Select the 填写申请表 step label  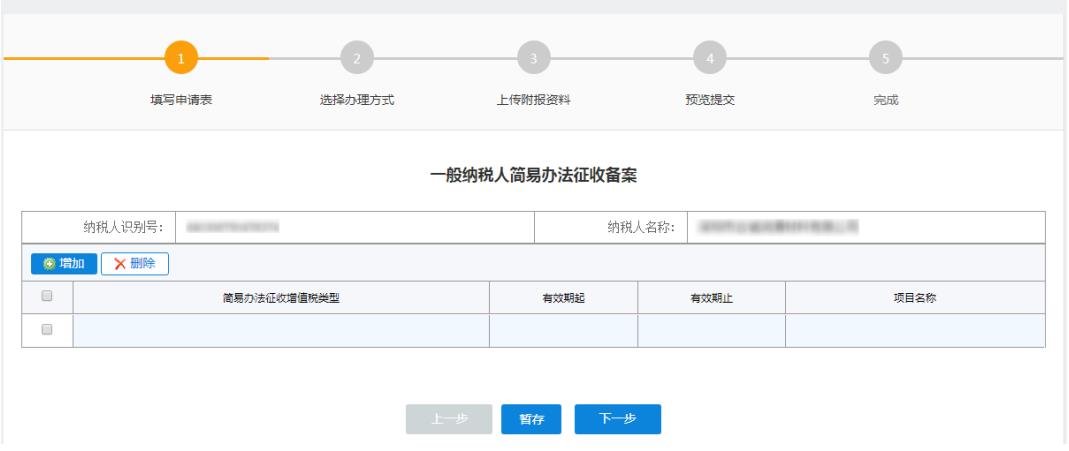pos(180,98)
